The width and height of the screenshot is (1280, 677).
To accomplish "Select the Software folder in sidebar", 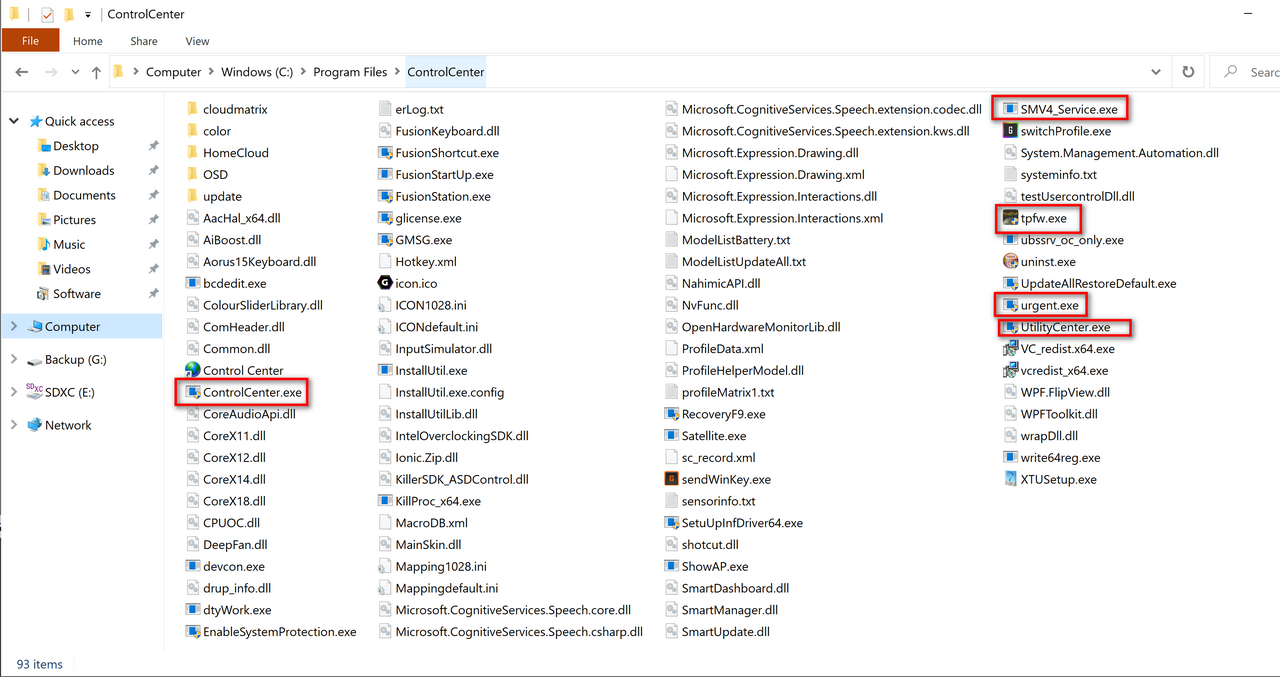I will 76,294.
